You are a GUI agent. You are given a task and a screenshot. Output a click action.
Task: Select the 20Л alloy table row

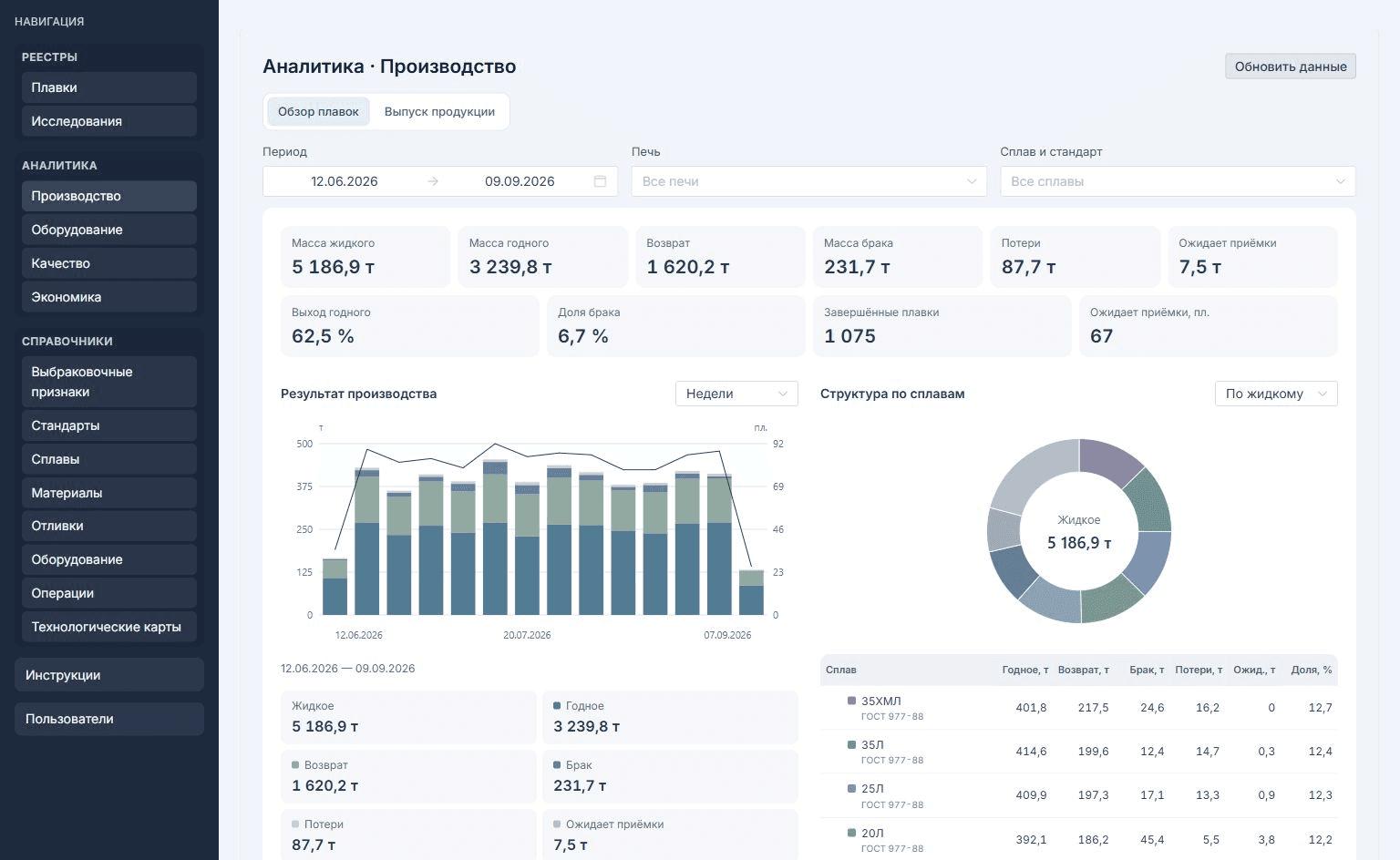[x=1079, y=839]
